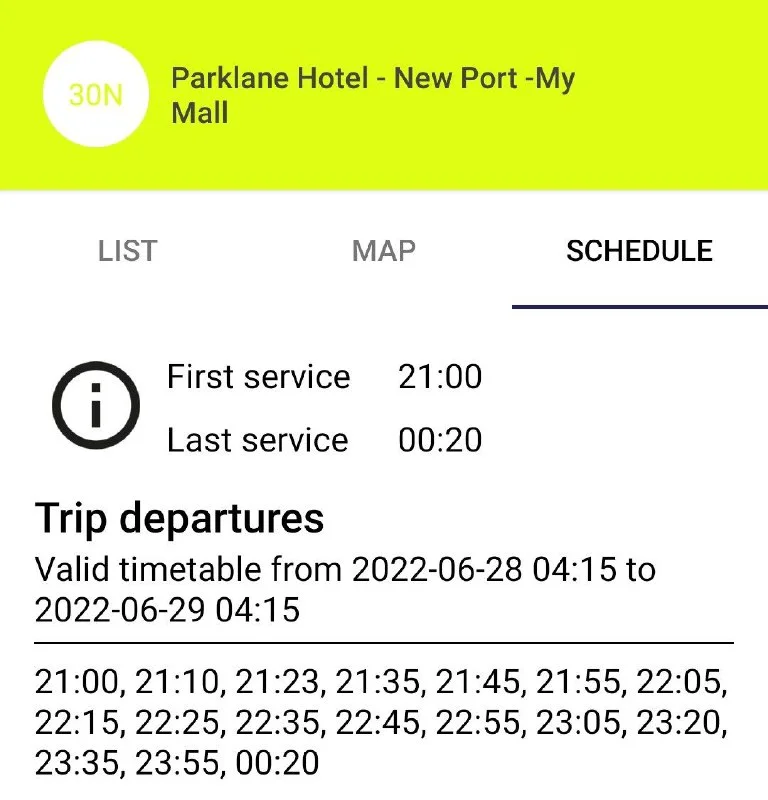
Task: Select the SCHEDULE tab
Action: tap(639, 251)
